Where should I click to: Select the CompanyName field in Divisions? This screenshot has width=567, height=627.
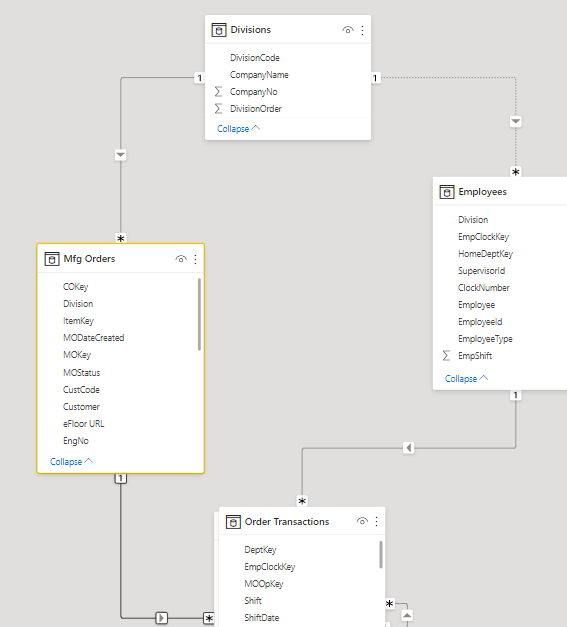259,75
